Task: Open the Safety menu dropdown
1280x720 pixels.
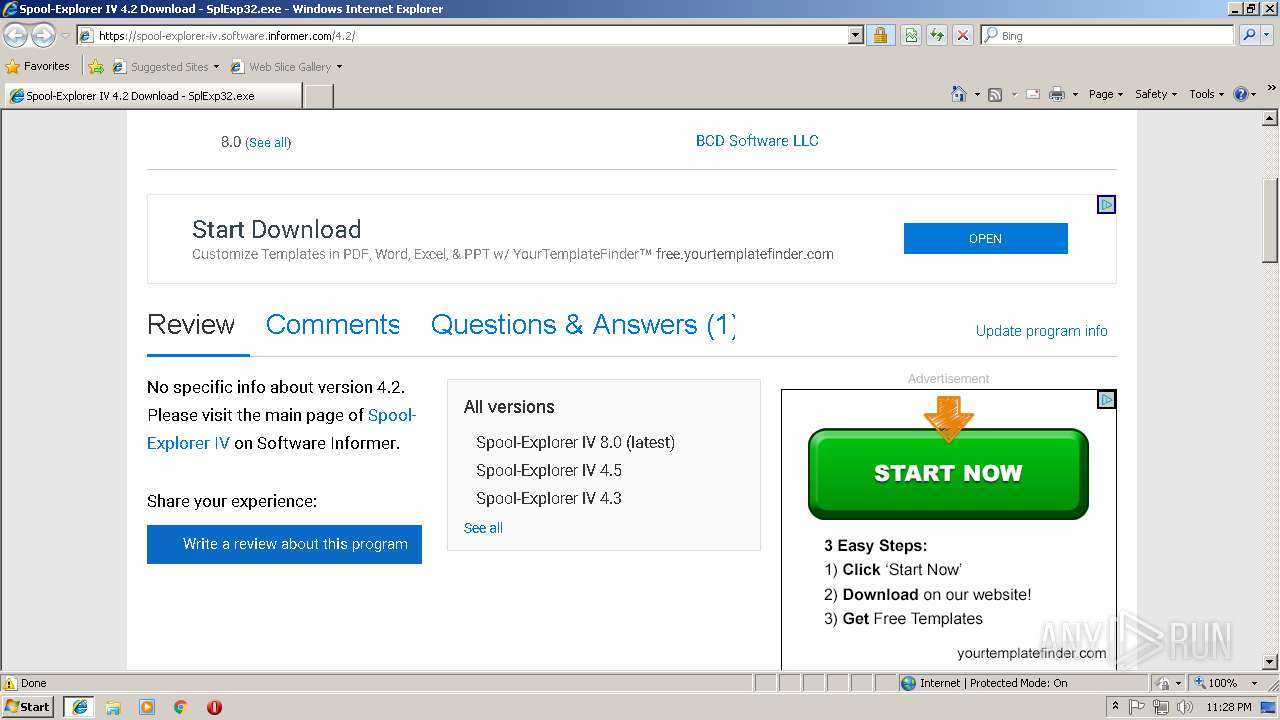Action: click(1156, 94)
